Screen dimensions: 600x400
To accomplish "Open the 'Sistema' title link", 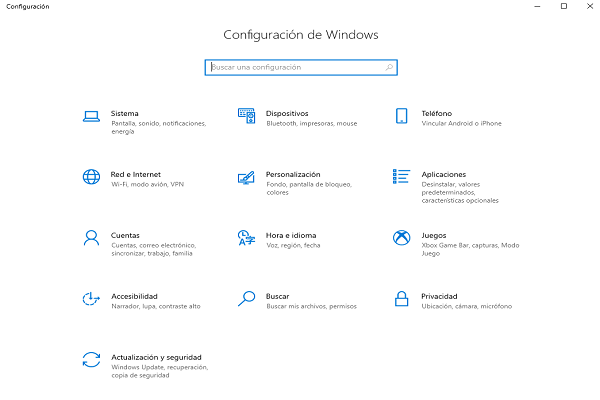I will pyautogui.click(x=125, y=114).
